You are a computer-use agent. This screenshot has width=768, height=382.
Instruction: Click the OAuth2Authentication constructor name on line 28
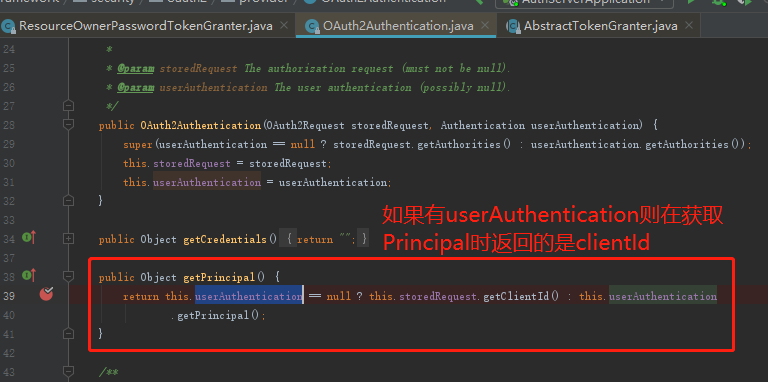(201, 125)
